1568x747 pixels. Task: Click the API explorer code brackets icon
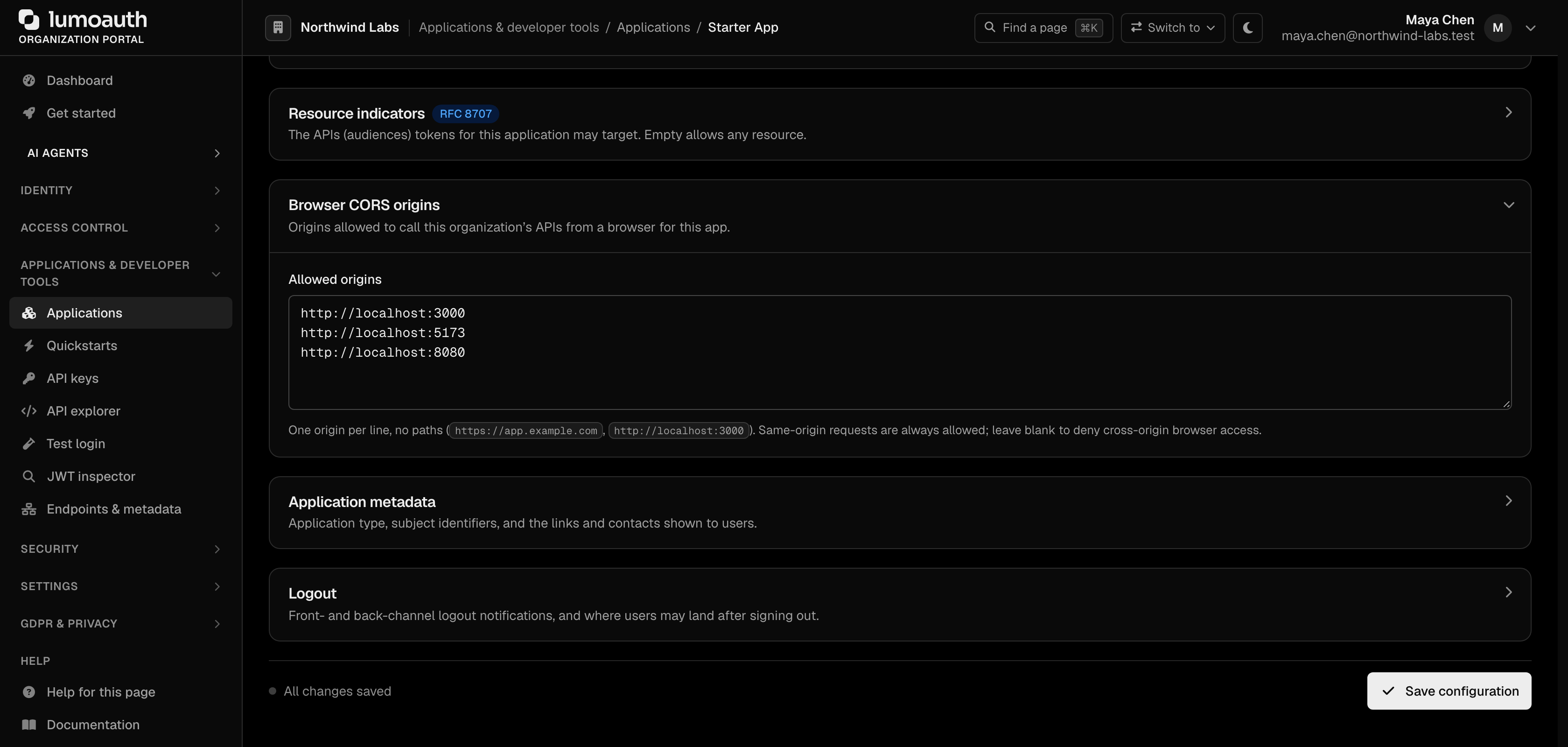(28, 411)
